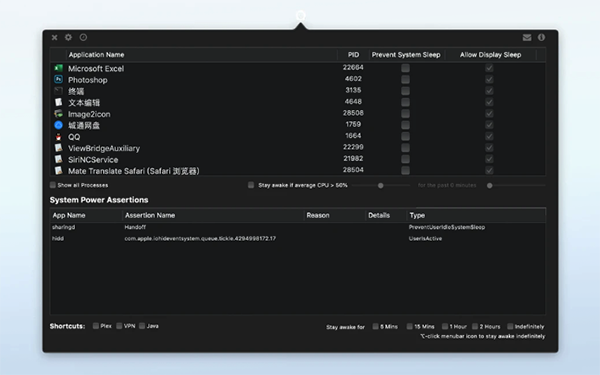The width and height of the screenshot is (600, 375).
Task: Click the Photoshop app icon
Action: tap(58, 79)
